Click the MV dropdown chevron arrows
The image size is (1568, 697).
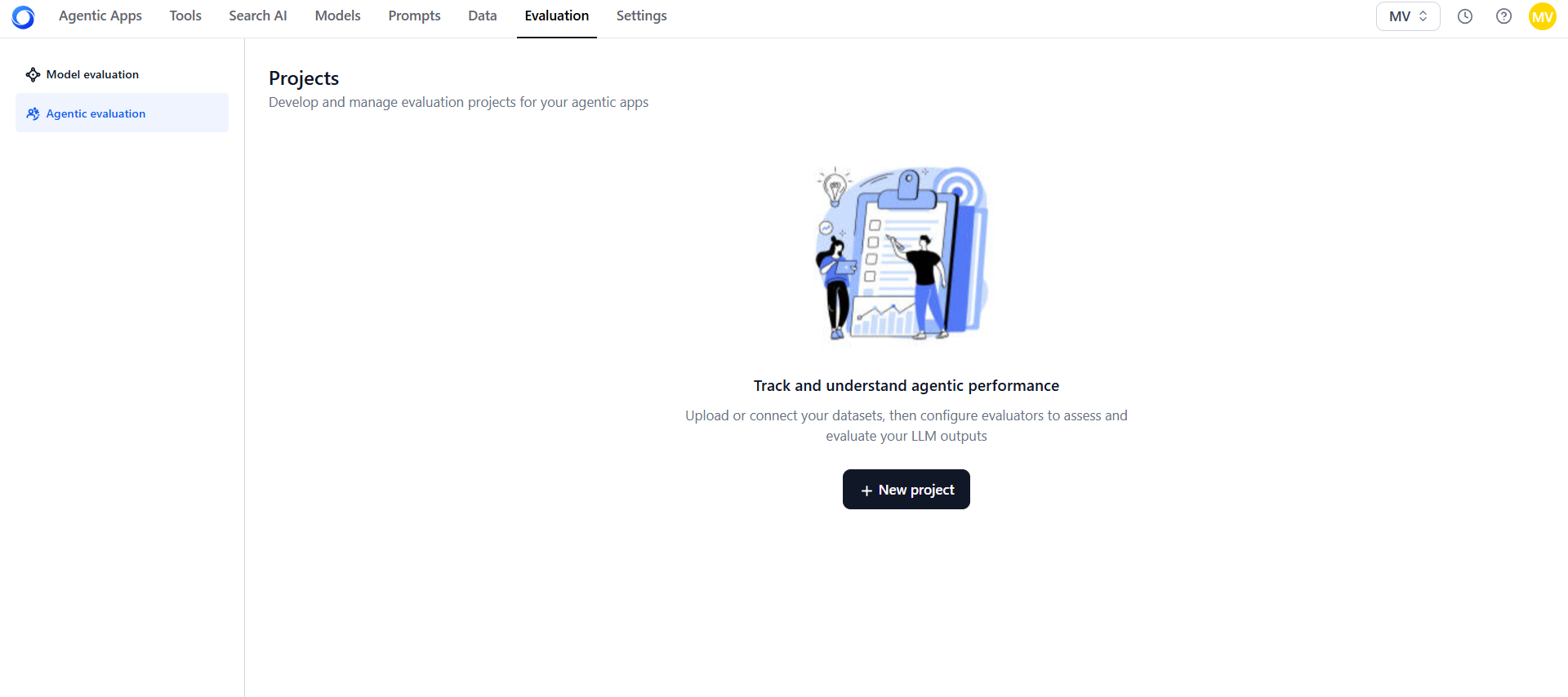(x=1423, y=16)
